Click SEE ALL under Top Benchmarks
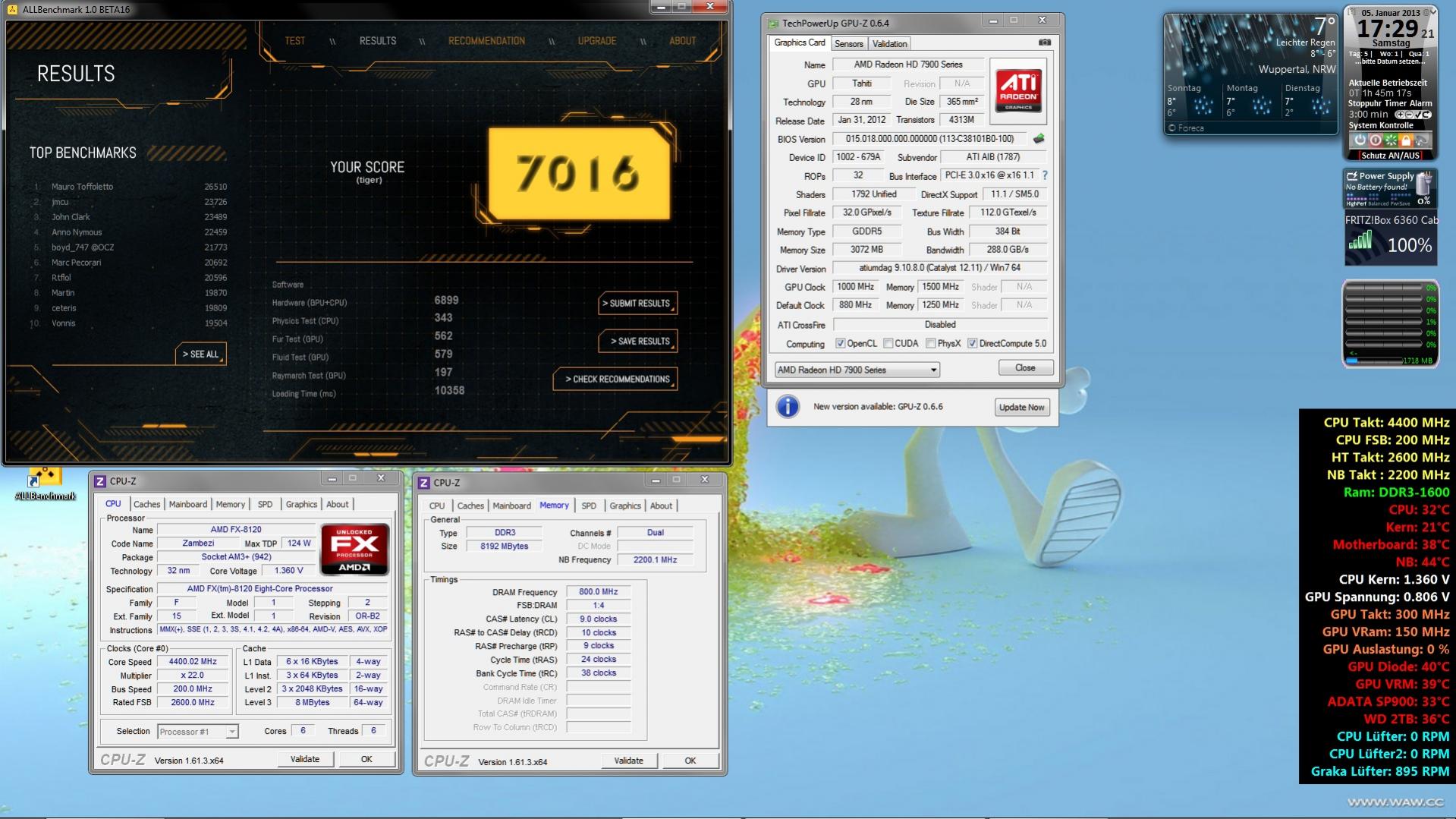Viewport: 1456px width, 819px height. coord(200,354)
